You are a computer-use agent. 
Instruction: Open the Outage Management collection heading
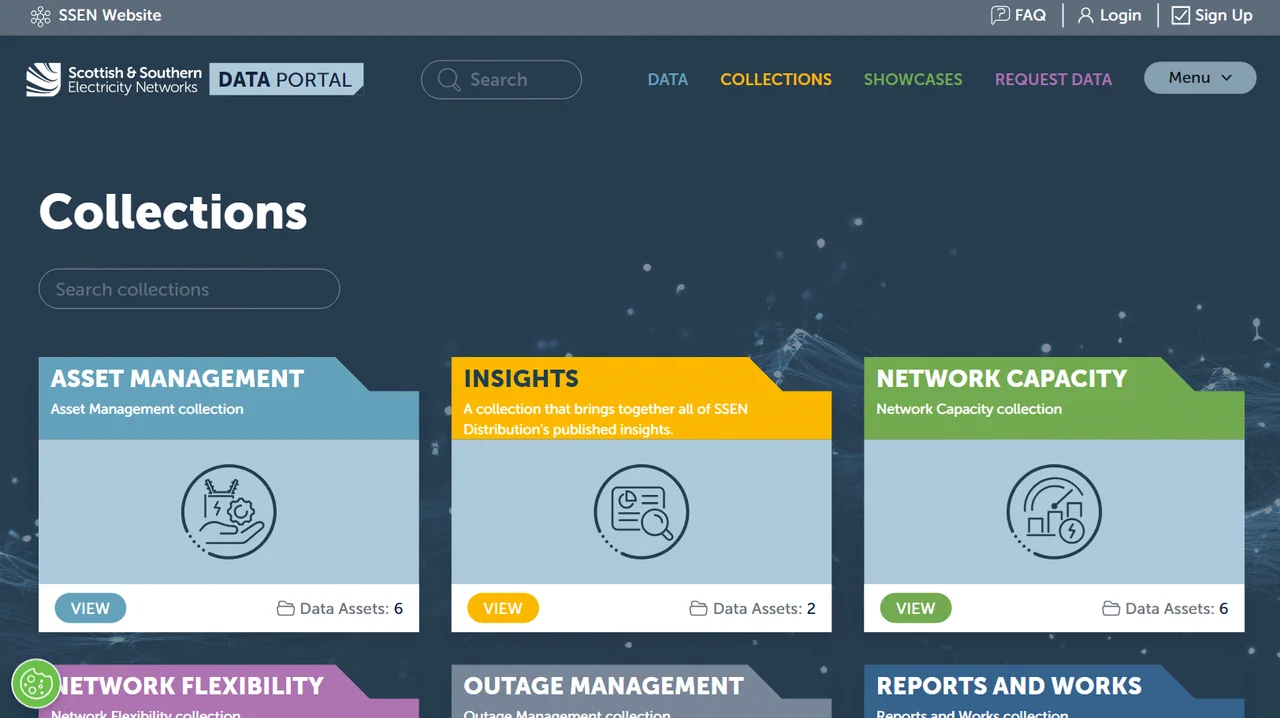[603, 686]
